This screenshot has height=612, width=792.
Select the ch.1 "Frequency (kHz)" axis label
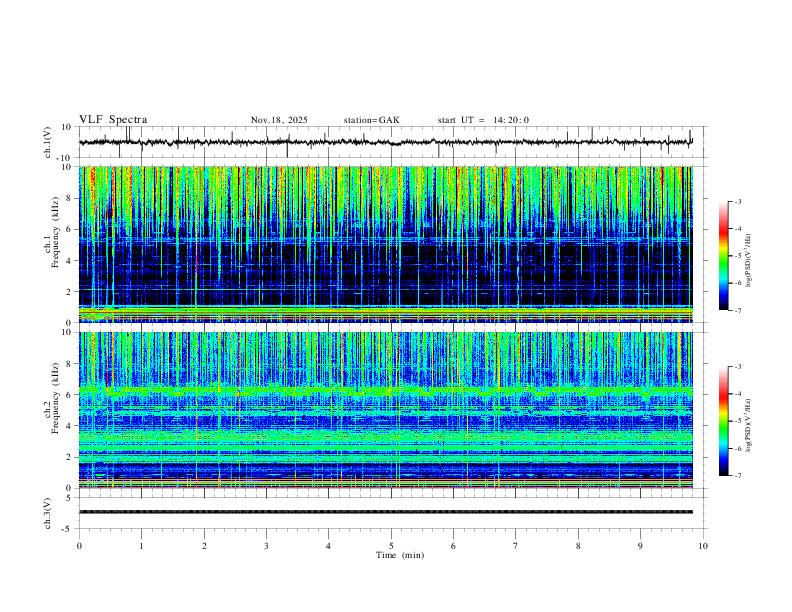pyautogui.click(x=55, y=232)
